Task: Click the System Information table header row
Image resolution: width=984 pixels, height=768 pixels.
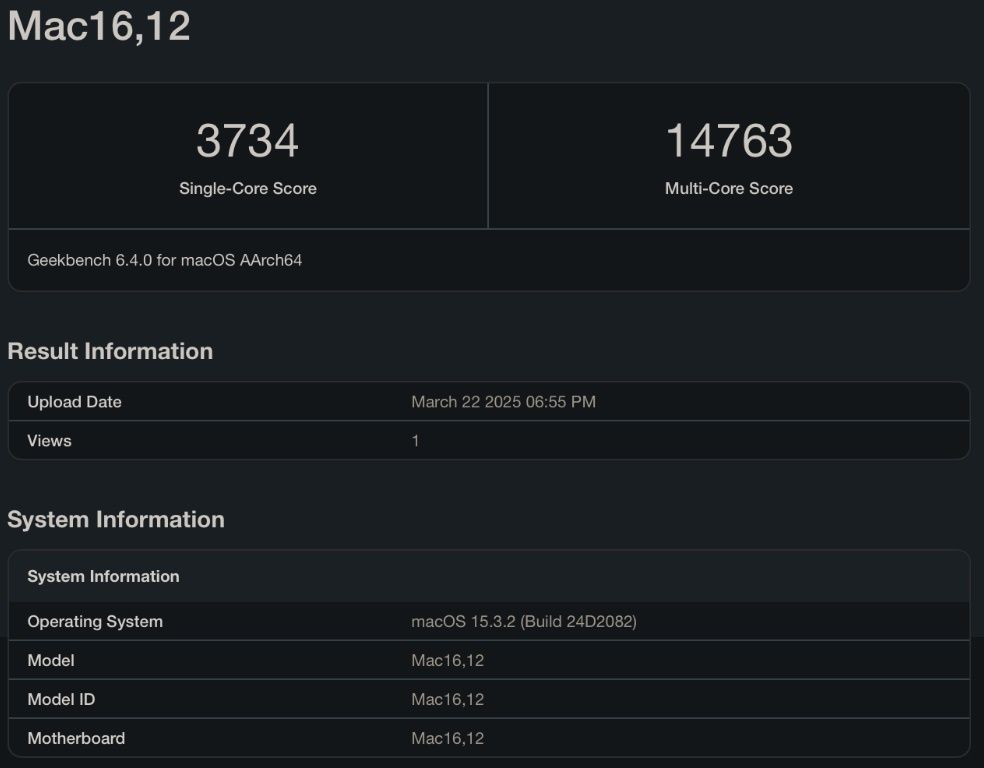Action: (x=489, y=577)
